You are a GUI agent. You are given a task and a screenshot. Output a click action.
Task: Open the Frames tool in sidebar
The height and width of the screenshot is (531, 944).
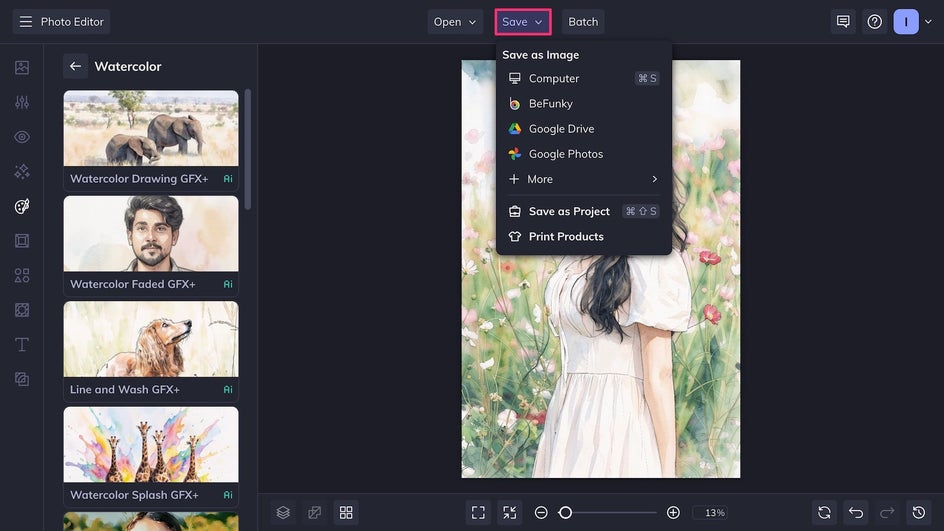click(22, 241)
